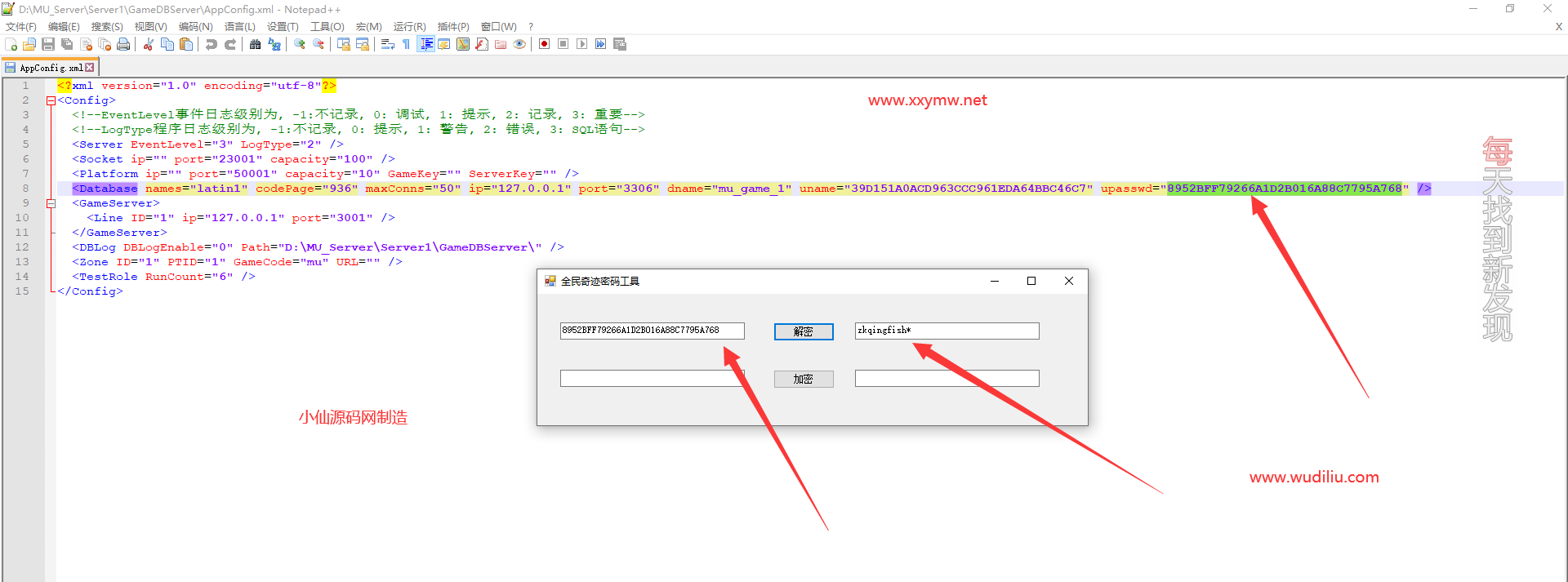Viewport: 1568px width, 582px height.
Task: Open Folder as Workspace panel
Action: (x=501, y=44)
